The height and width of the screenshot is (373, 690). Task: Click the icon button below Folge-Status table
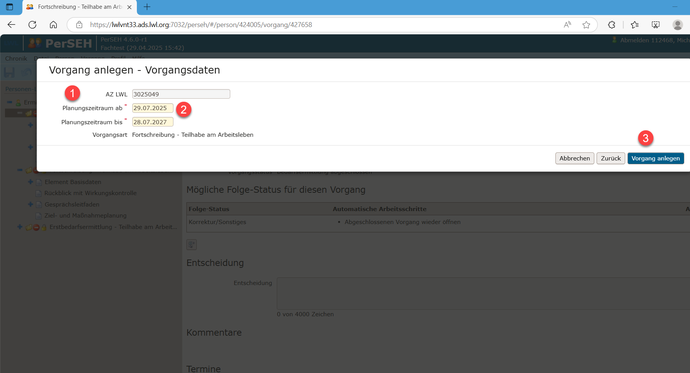pos(191,245)
